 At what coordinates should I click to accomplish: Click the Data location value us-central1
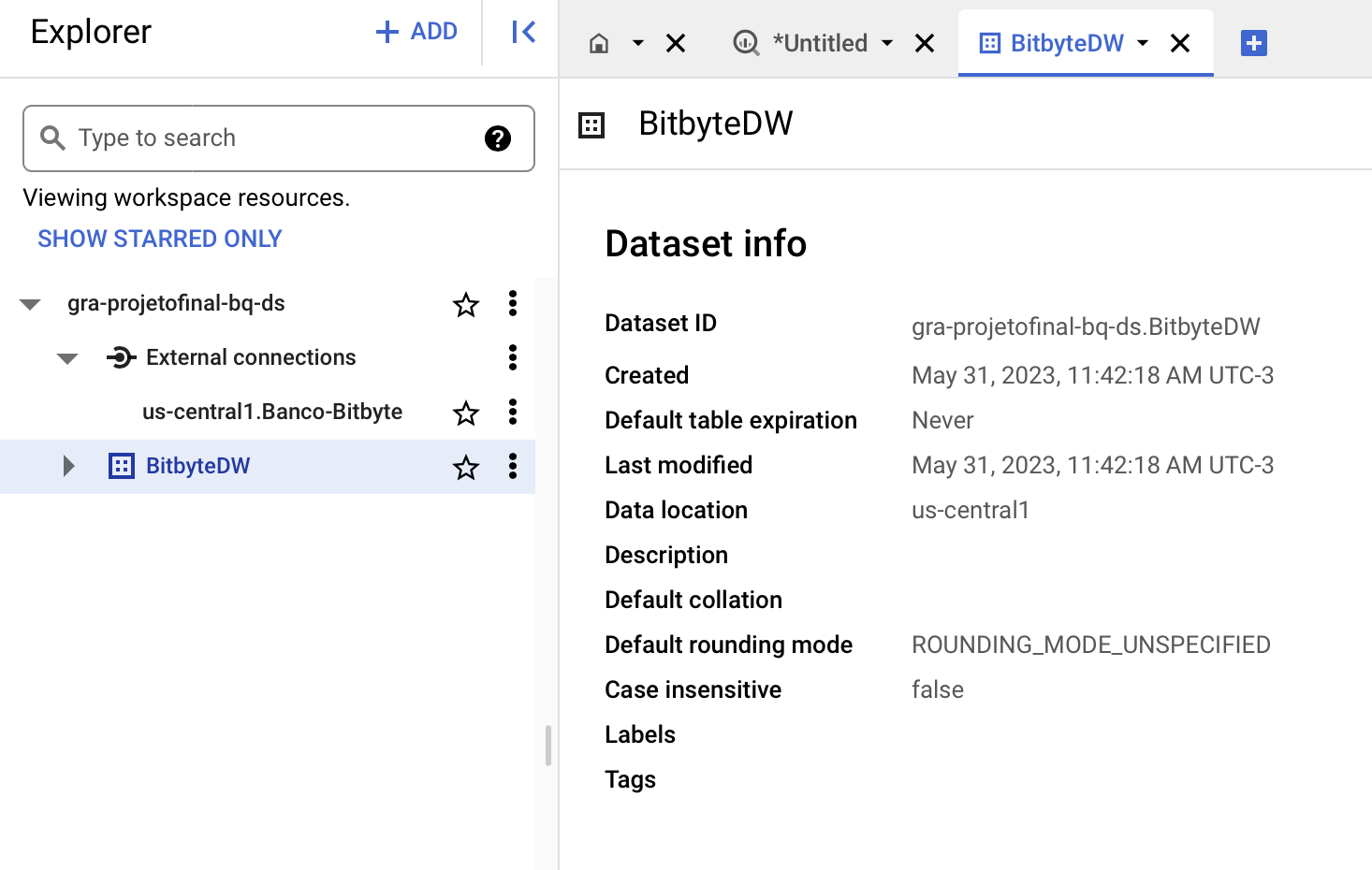971,510
